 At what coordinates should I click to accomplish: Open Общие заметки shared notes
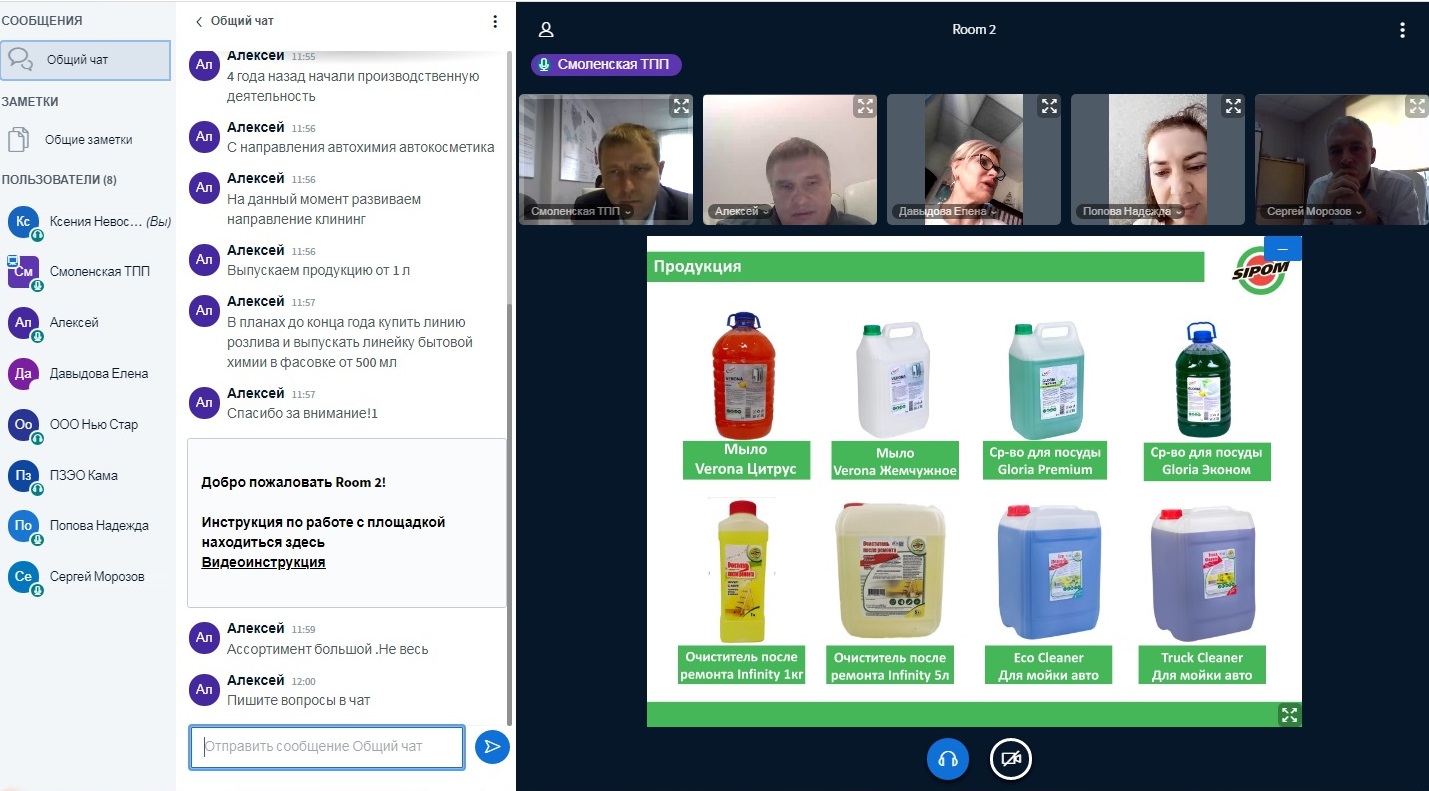(86, 140)
